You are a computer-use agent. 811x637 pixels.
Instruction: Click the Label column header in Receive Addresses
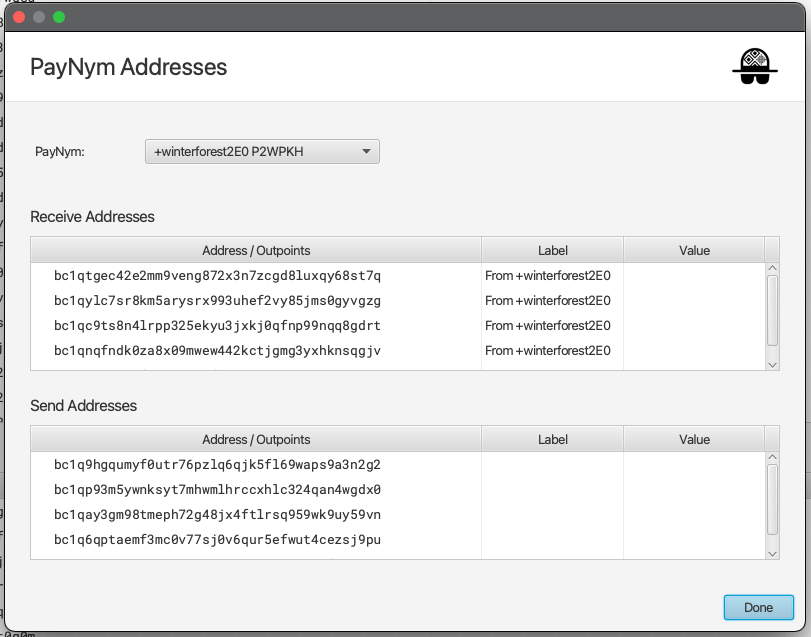pos(552,250)
